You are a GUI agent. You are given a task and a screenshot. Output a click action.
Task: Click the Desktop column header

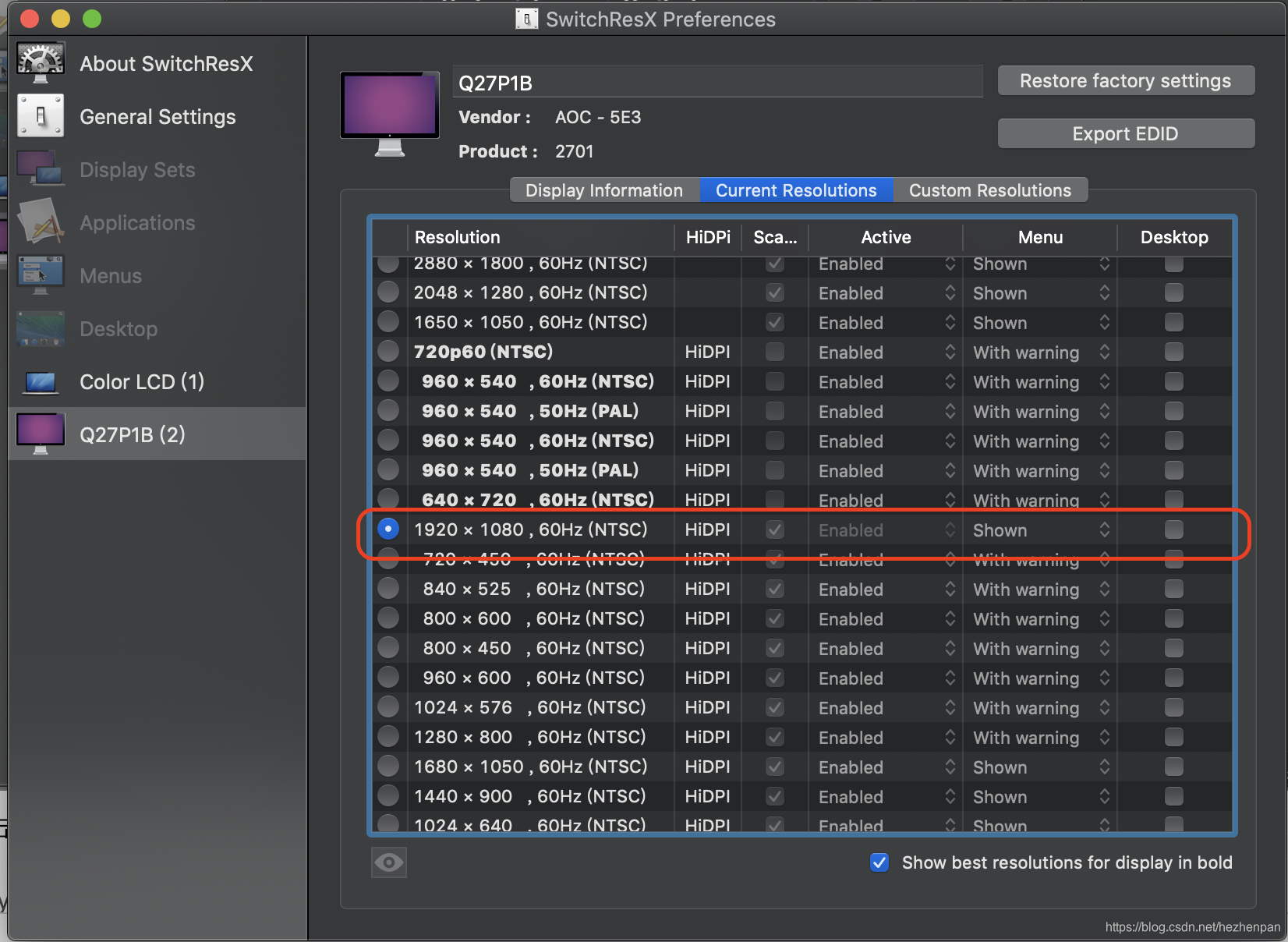1174,237
